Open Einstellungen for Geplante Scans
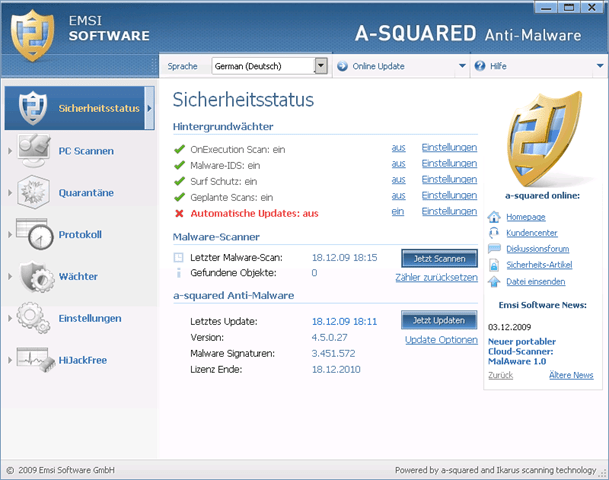The height and width of the screenshot is (480, 609). (449, 195)
